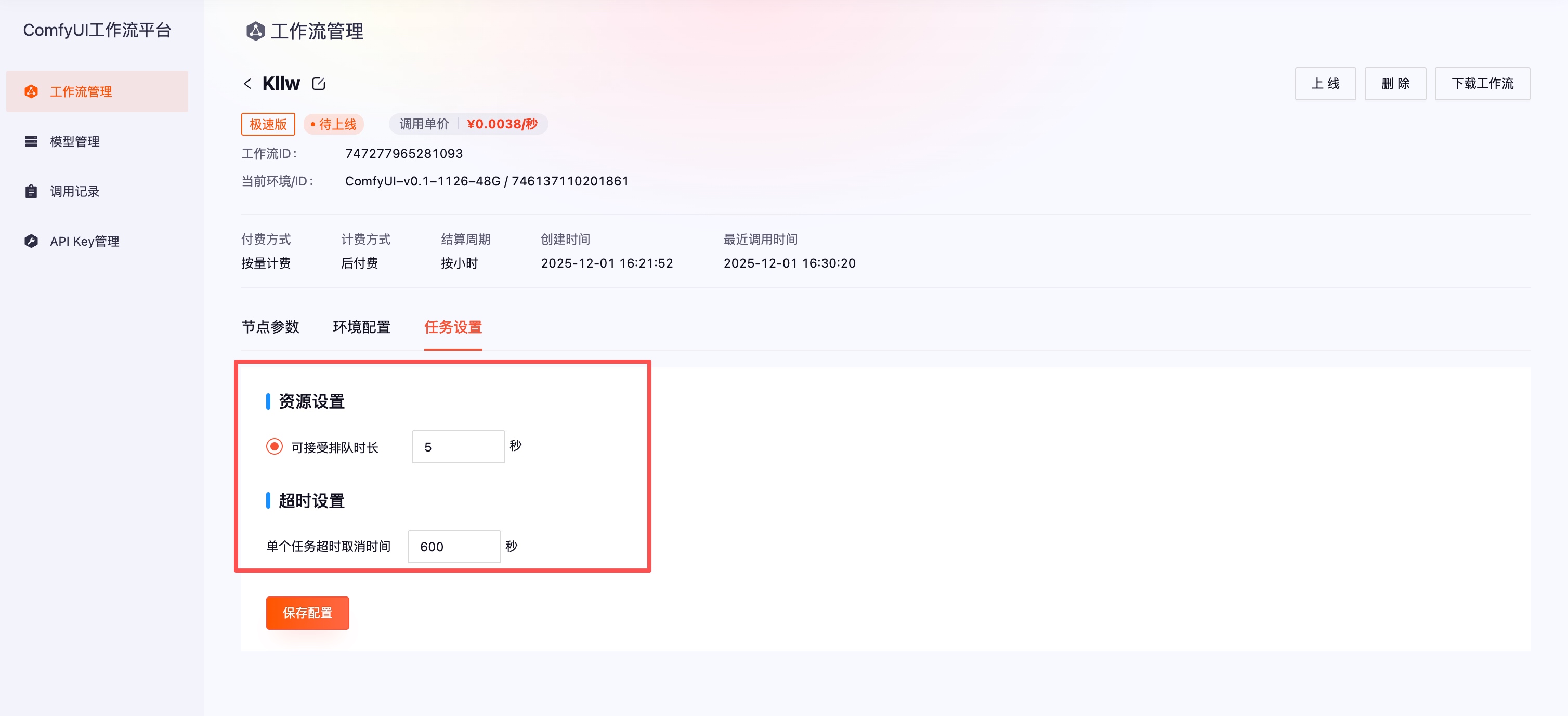Click the 保存配置 button

click(307, 613)
